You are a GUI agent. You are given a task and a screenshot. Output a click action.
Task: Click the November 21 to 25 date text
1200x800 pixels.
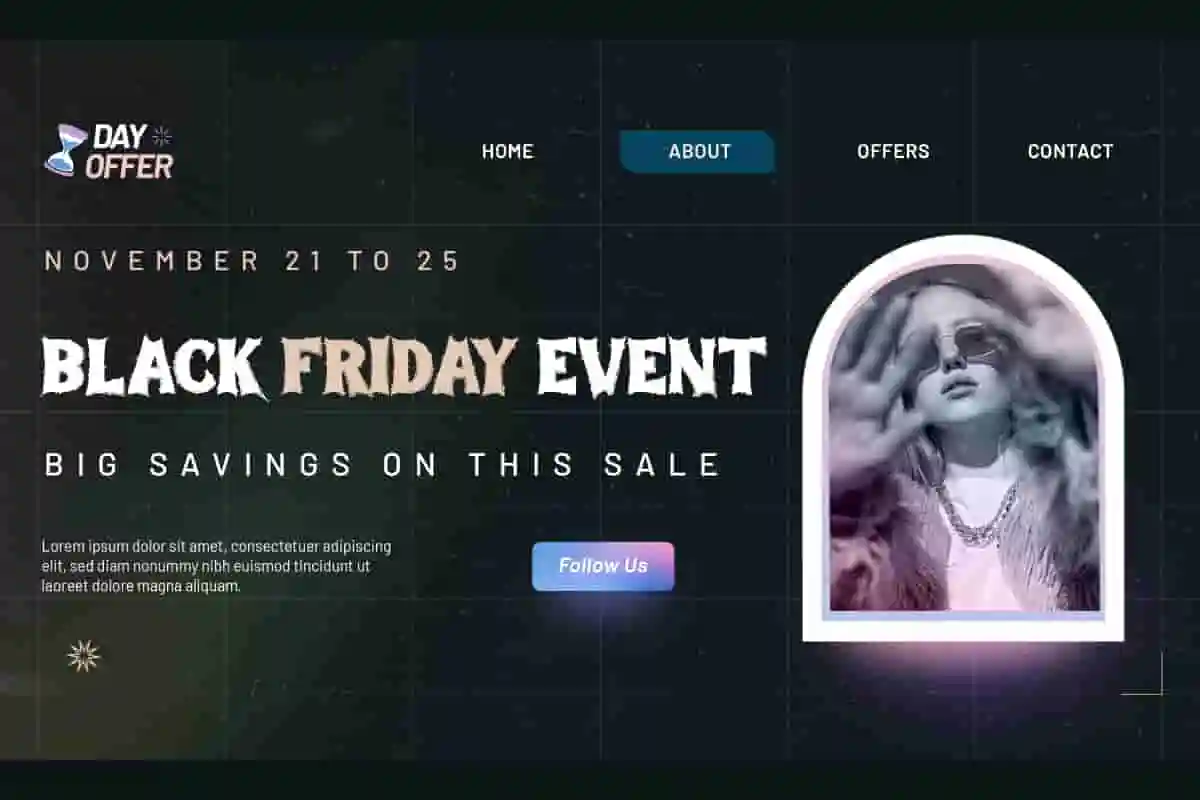(x=252, y=261)
